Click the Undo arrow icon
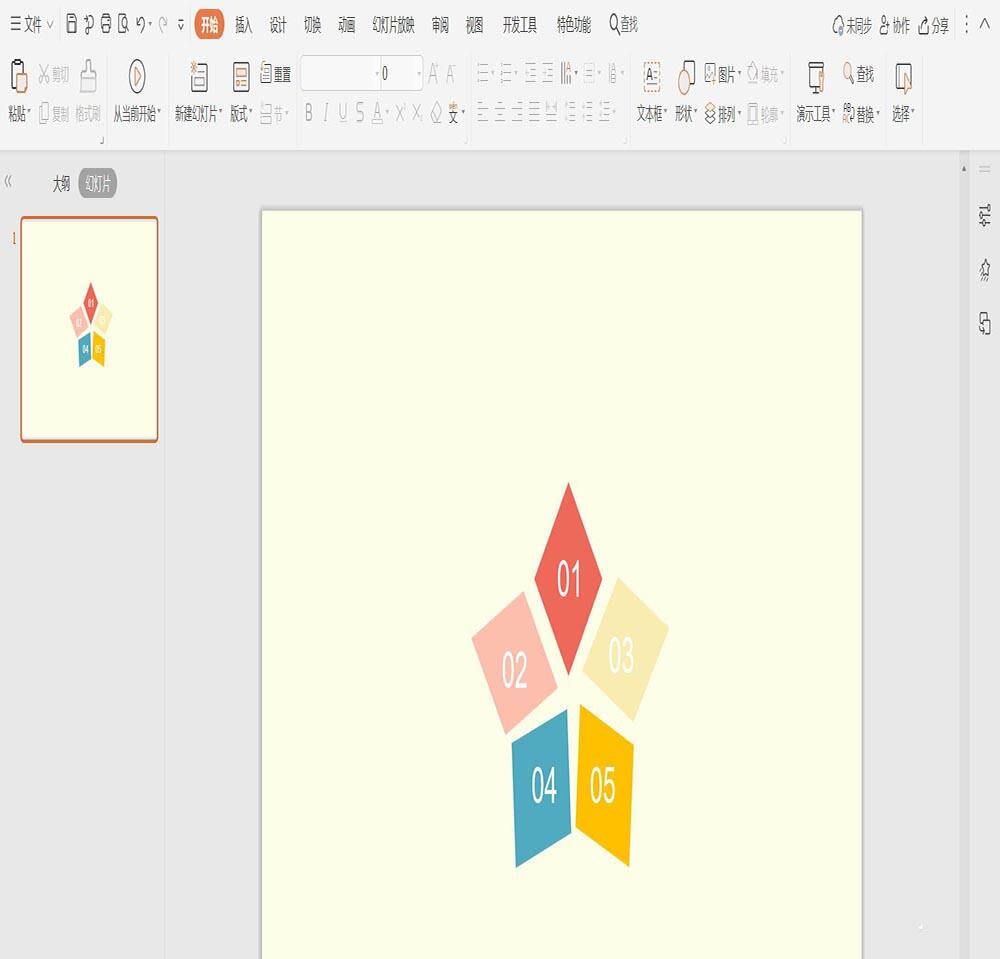The height and width of the screenshot is (959, 1000). pyautogui.click(x=140, y=25)
